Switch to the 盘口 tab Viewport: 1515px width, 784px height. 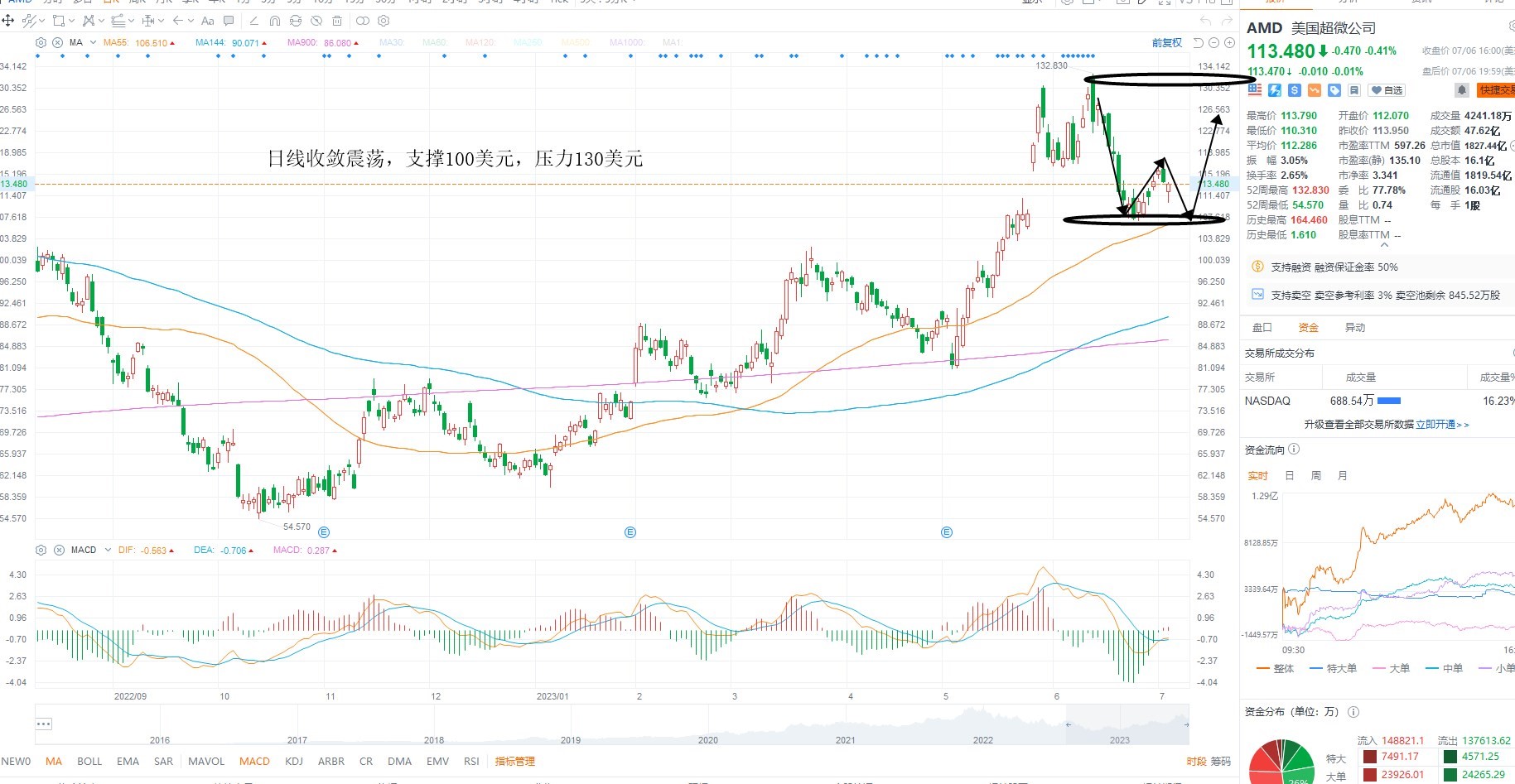[1262, 328]
